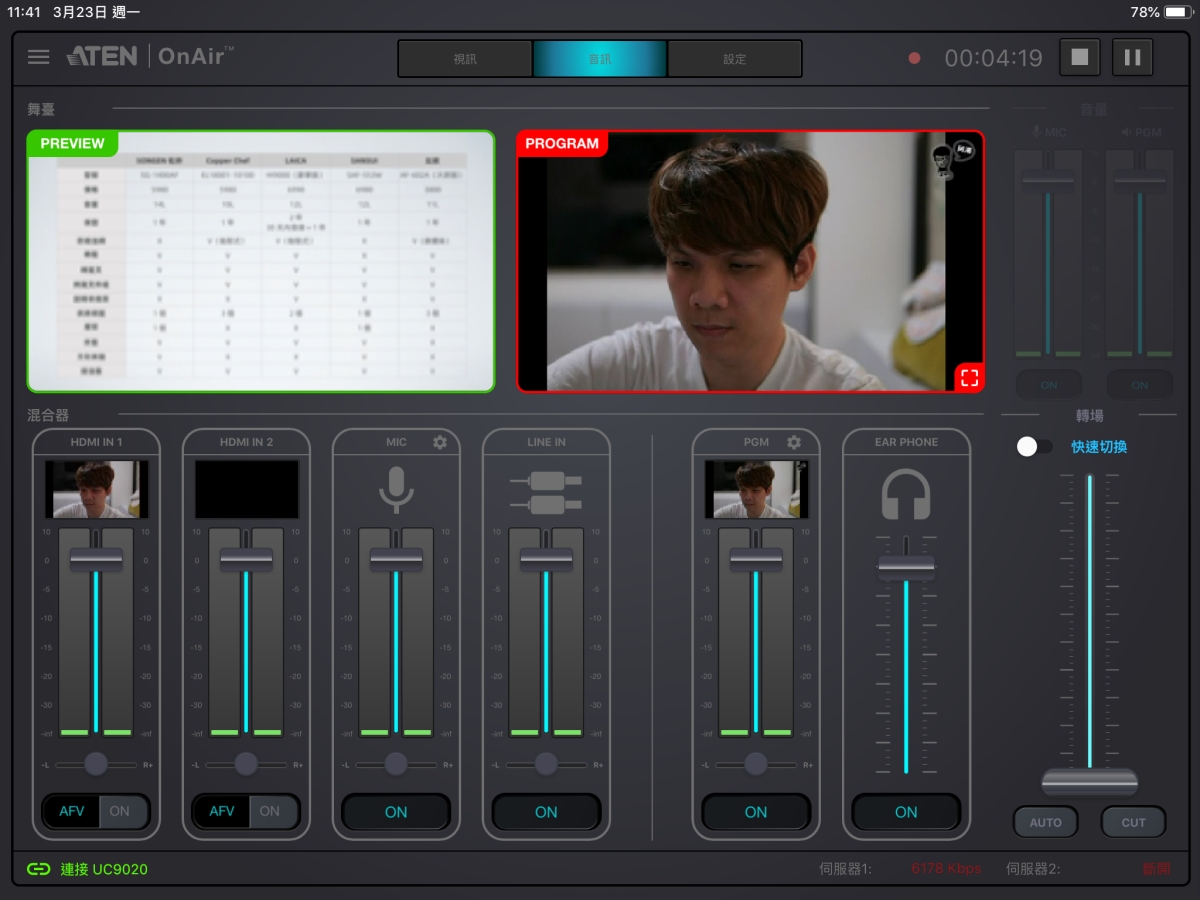Mute the MIC channel ON button
1200x900 pixels.
pyautogui.click(x=396, y=812)
